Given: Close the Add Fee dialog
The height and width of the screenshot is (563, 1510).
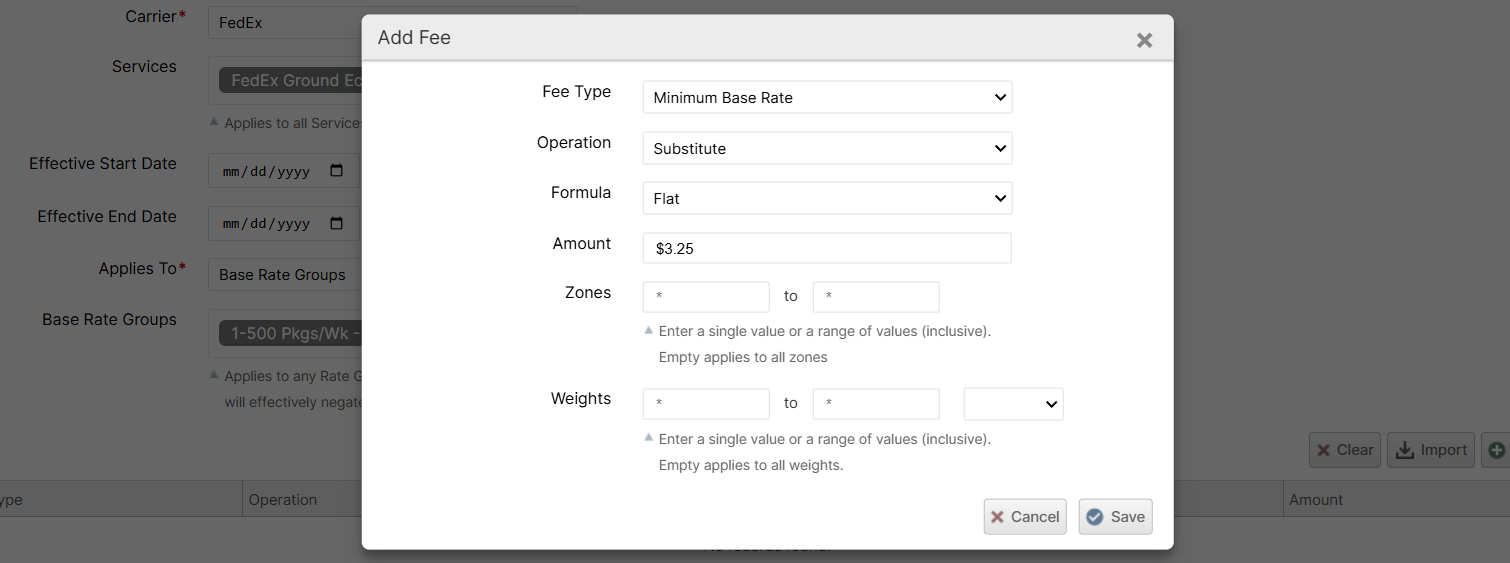Looking at the screenshot, I should [x=1144, y=40].
